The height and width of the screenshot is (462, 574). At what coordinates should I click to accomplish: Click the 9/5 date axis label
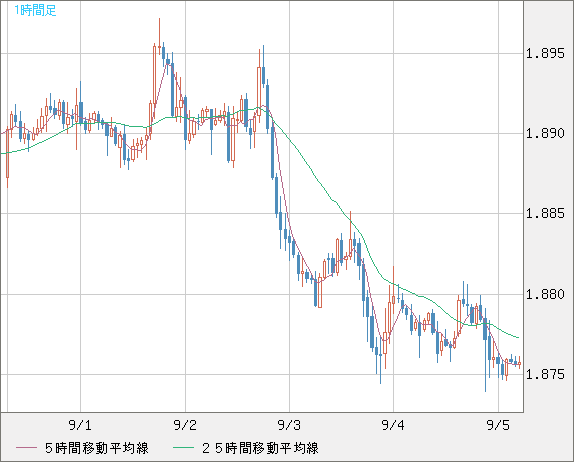[498, 425]
